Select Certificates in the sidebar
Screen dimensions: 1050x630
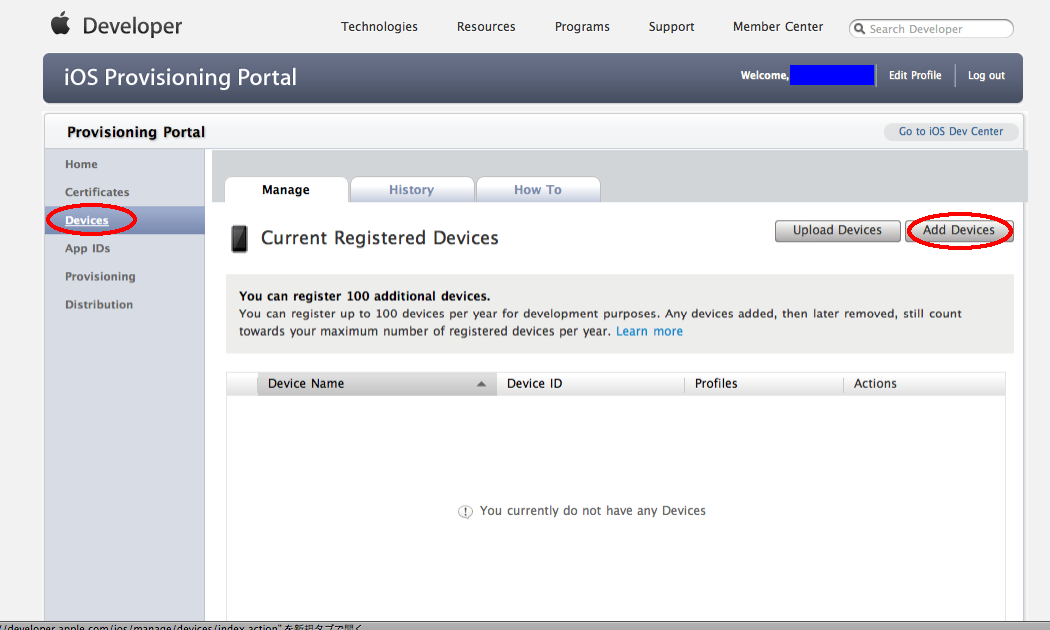(97, 192)
